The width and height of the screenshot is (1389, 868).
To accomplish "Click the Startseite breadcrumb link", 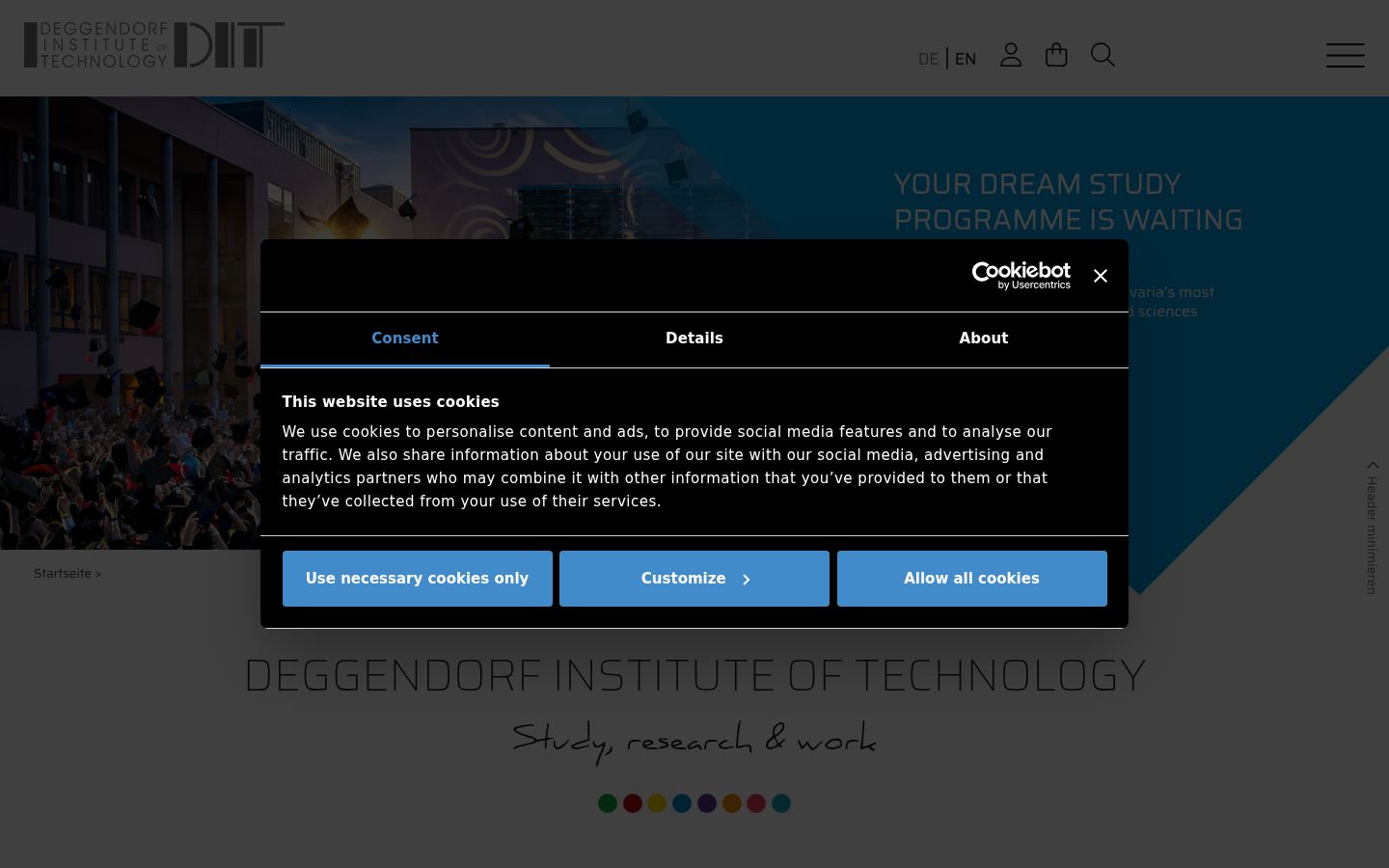I will (x=63, y=573).
